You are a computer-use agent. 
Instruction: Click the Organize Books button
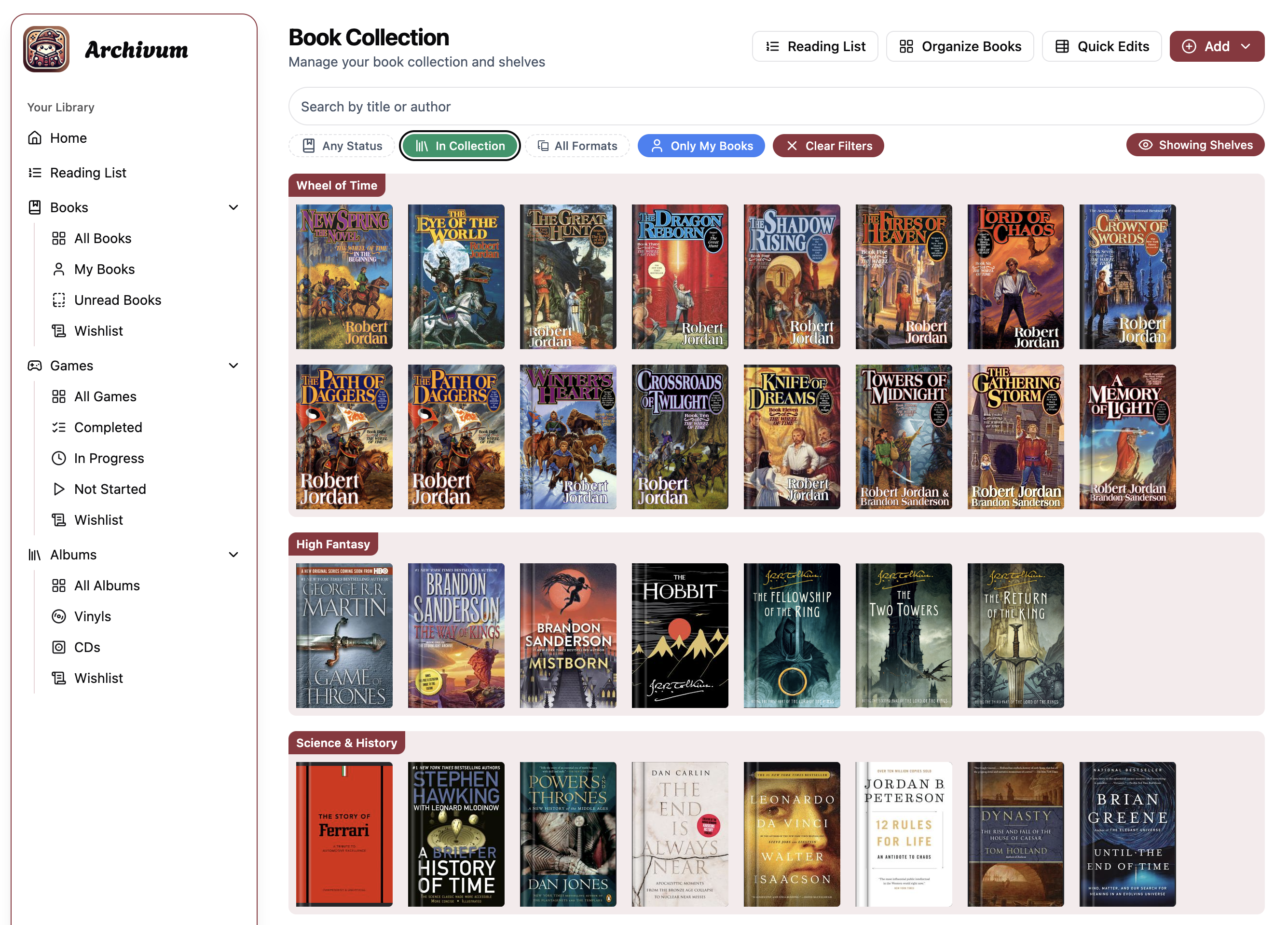(960, 47)
